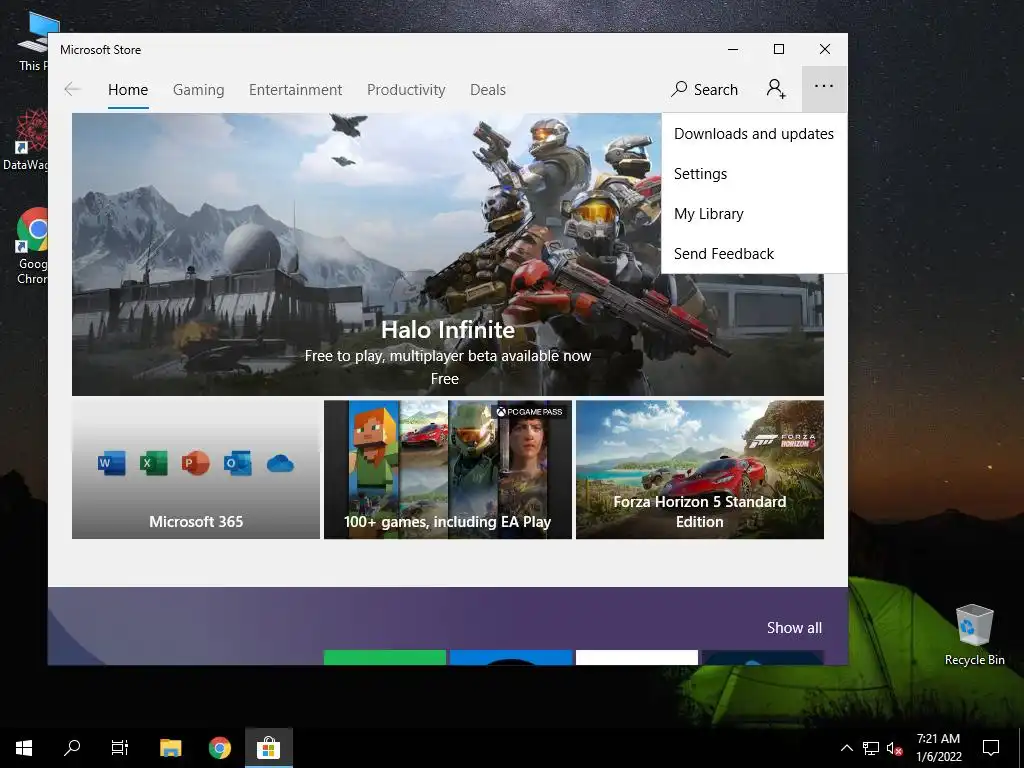Open File Explorer from the taskbar
The height and width of the screenshot is (768, 1024).
pos(170,748)
